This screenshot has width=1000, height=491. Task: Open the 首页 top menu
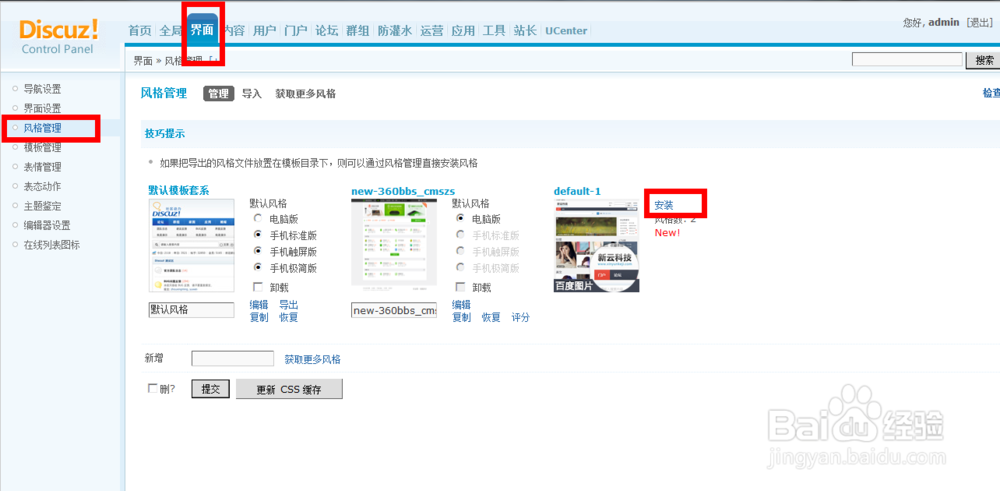pyautogui.click(x=140, y=31)
